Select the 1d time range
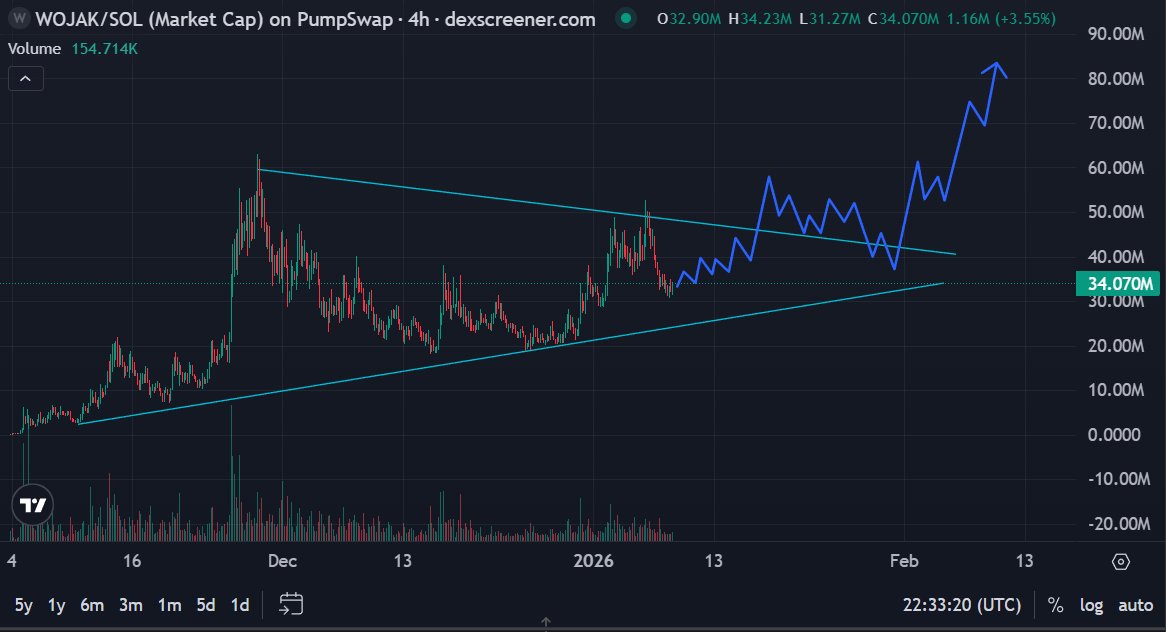Viewport: 1166px width, 632px height. 240,605
